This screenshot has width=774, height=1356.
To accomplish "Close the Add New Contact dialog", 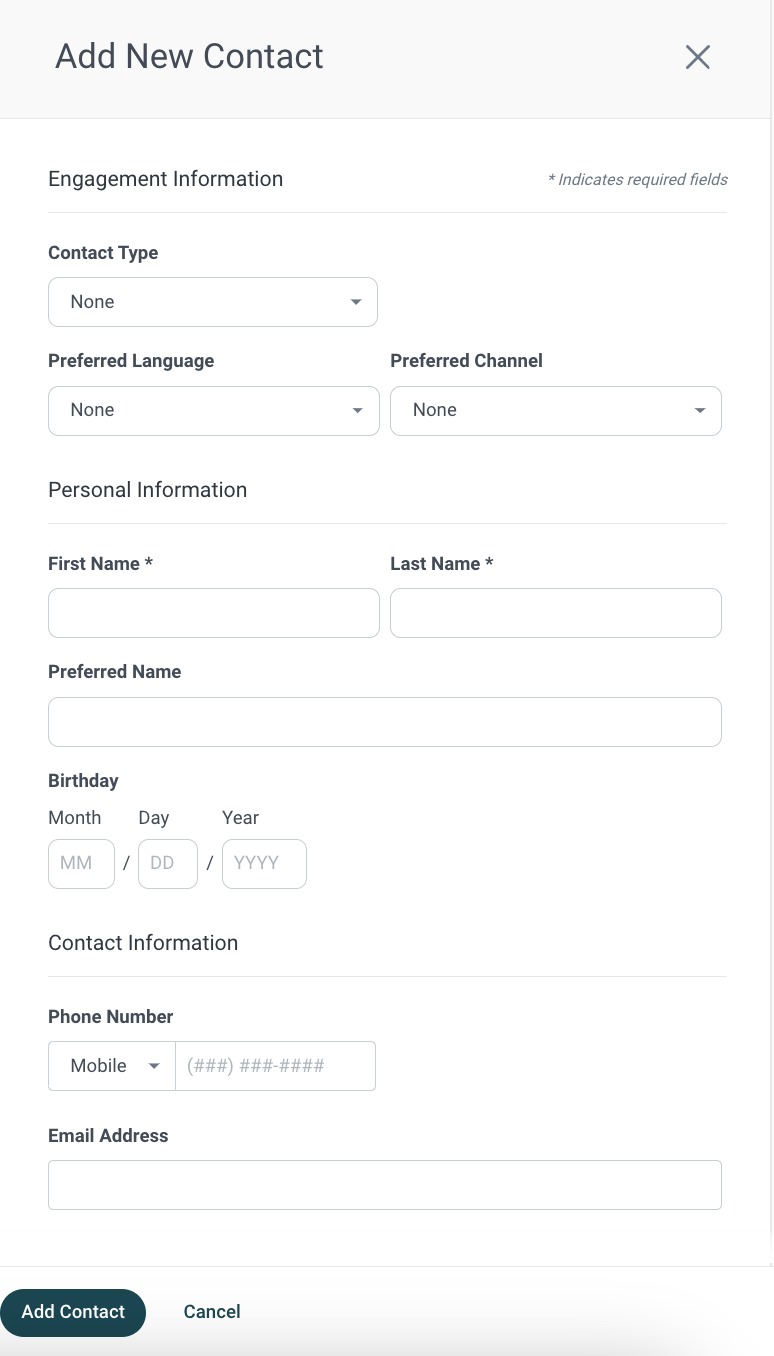I will [x=697, y=57].
